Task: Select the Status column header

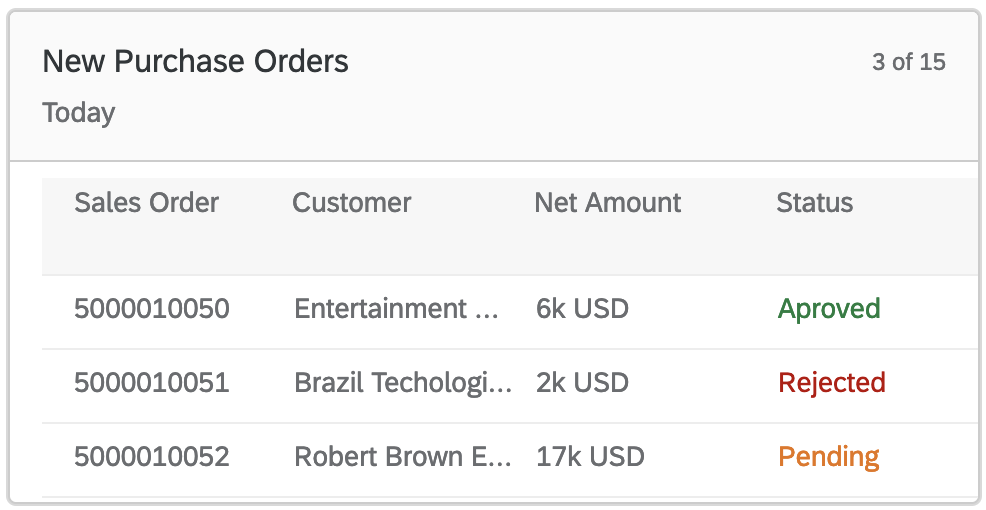Action: click(x=814, y=203)
